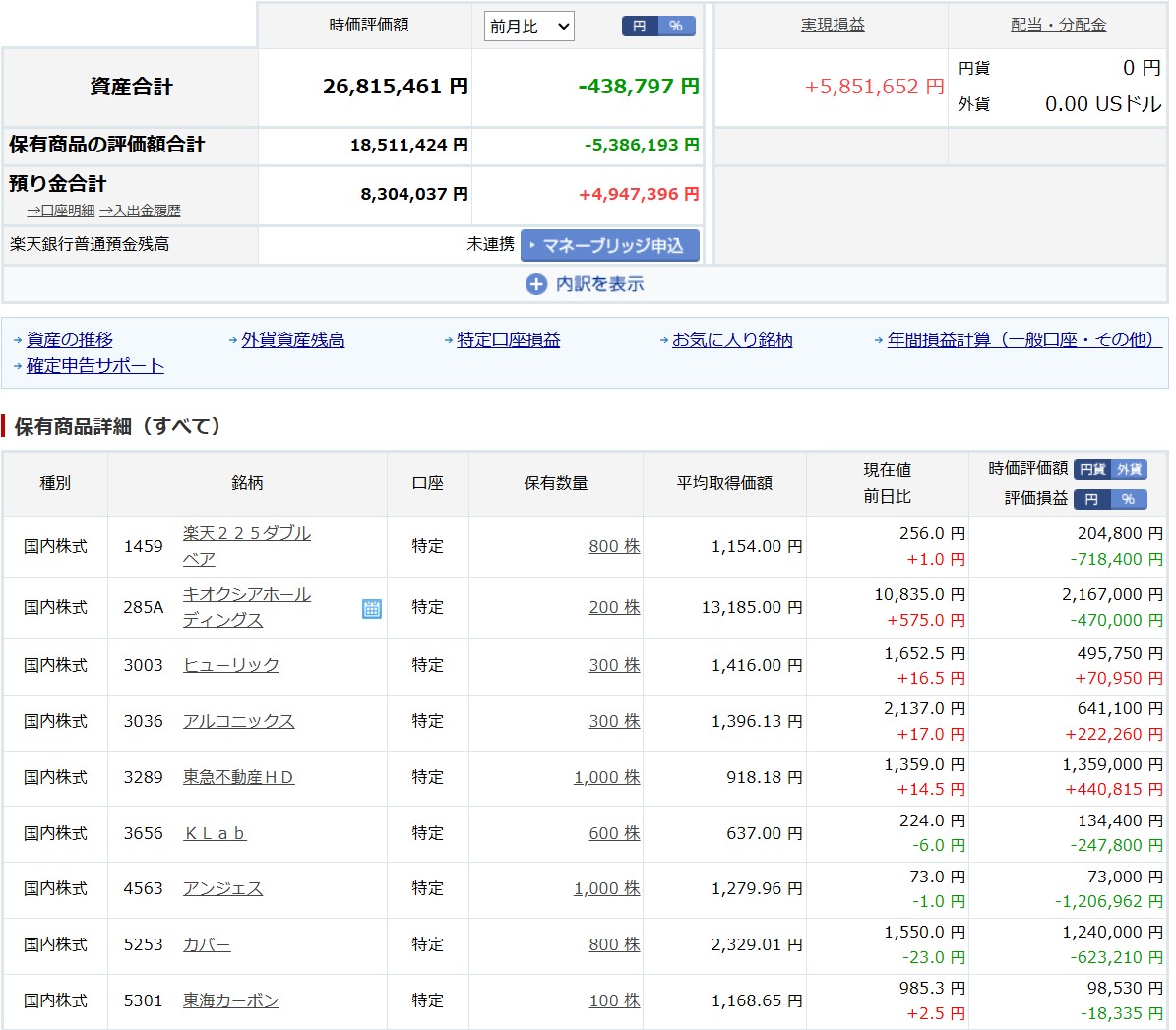Click the arrow icon before 外貨資産残高
Viewport: 1176px width, 1030px height.
[233, 340]
